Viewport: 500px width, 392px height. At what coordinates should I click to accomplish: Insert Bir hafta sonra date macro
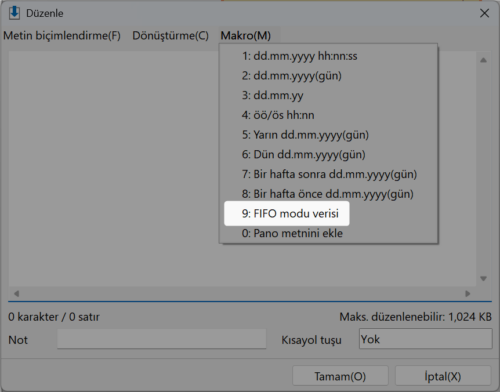point(328,174)
